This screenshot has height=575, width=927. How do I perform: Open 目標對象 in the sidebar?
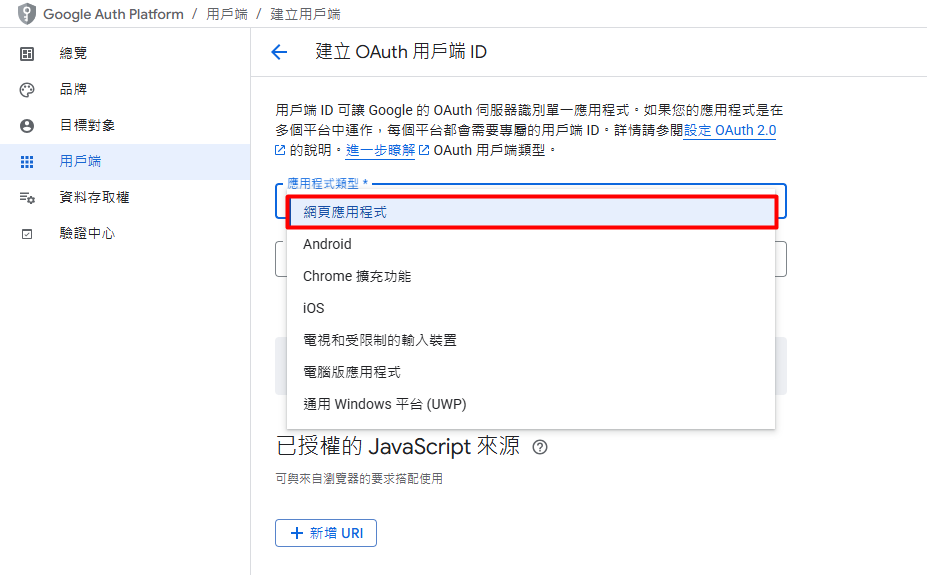[x=125, y=126]
